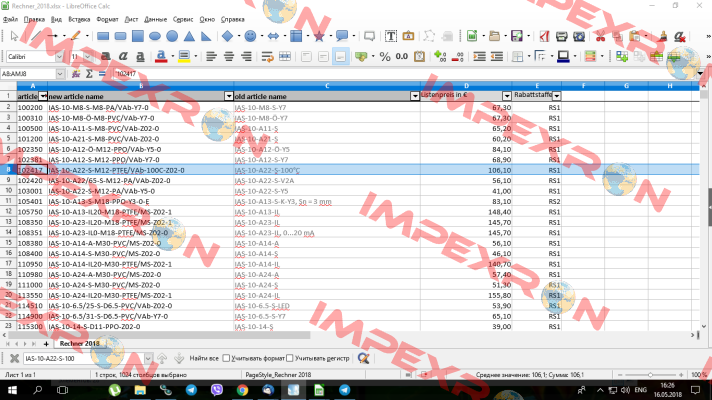Merge and center cells
The width and height of the screenshot is (712, 400).
(x=285, y=56)
